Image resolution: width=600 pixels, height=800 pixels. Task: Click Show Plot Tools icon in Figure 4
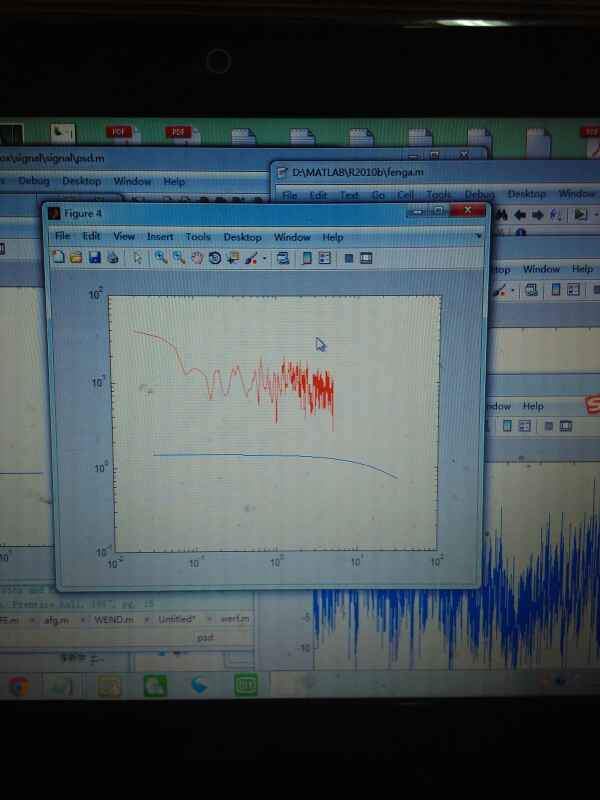tap(366, 259)
